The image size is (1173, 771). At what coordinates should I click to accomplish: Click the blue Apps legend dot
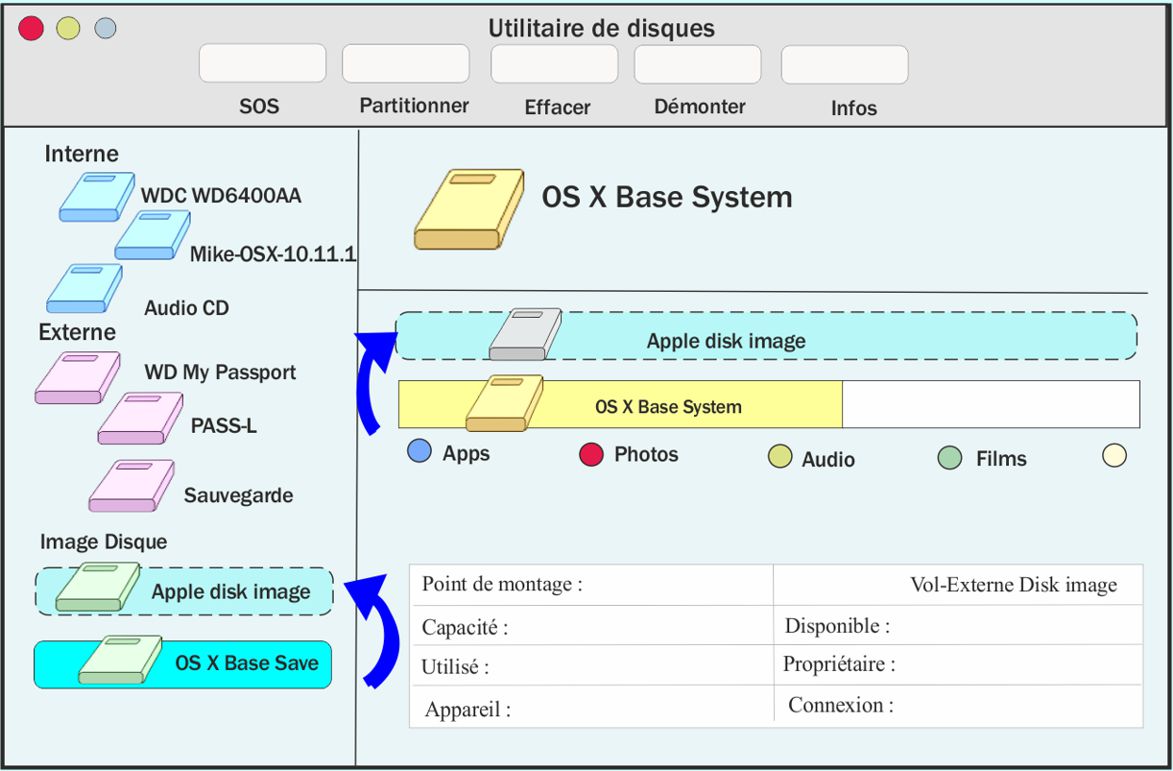coord(419,451)
